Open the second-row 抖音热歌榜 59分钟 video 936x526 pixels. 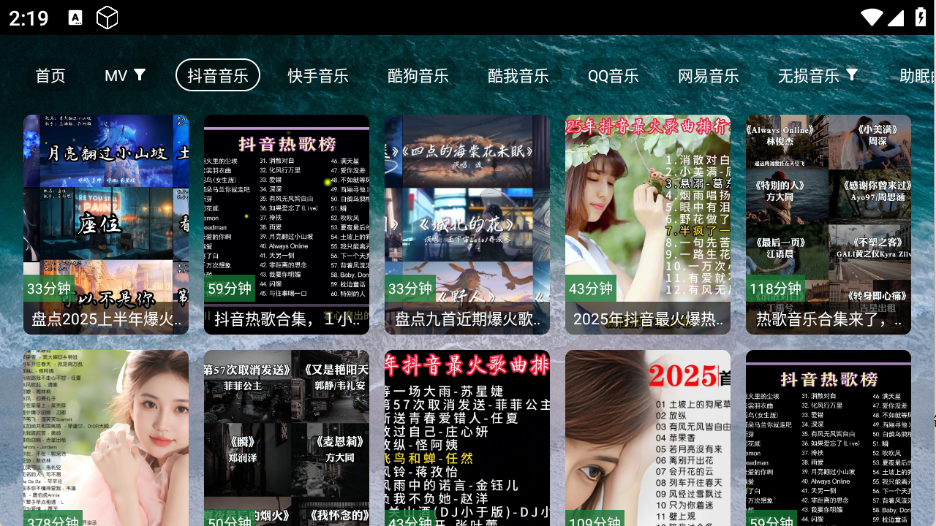click(x=829, y=438)
